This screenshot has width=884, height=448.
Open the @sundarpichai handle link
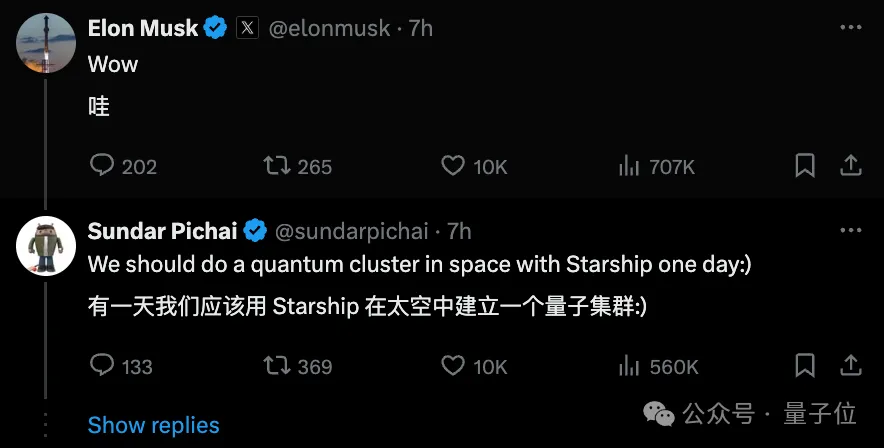tap(351, 231)
